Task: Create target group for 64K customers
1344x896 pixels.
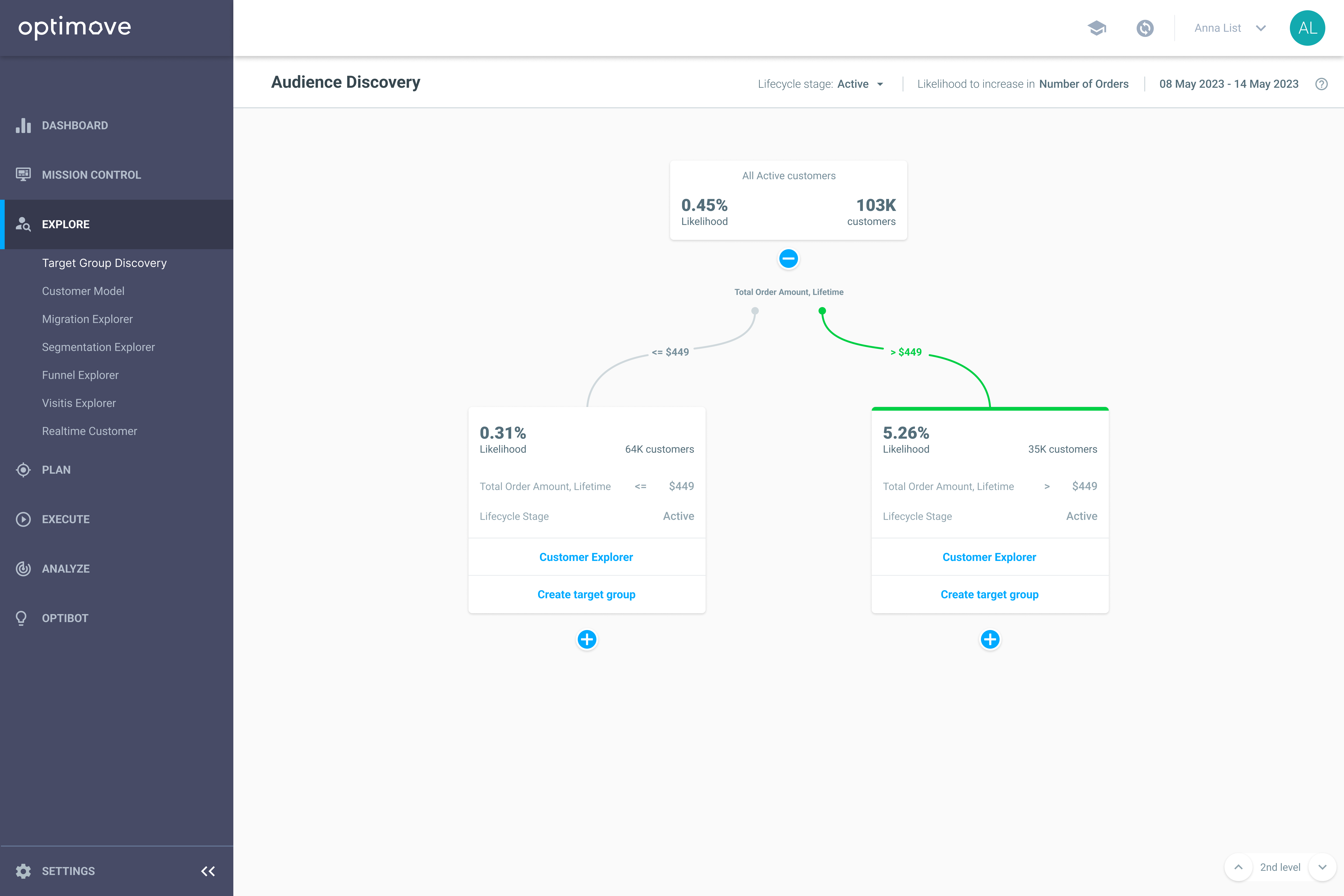Action: click(x=586, y=594)
